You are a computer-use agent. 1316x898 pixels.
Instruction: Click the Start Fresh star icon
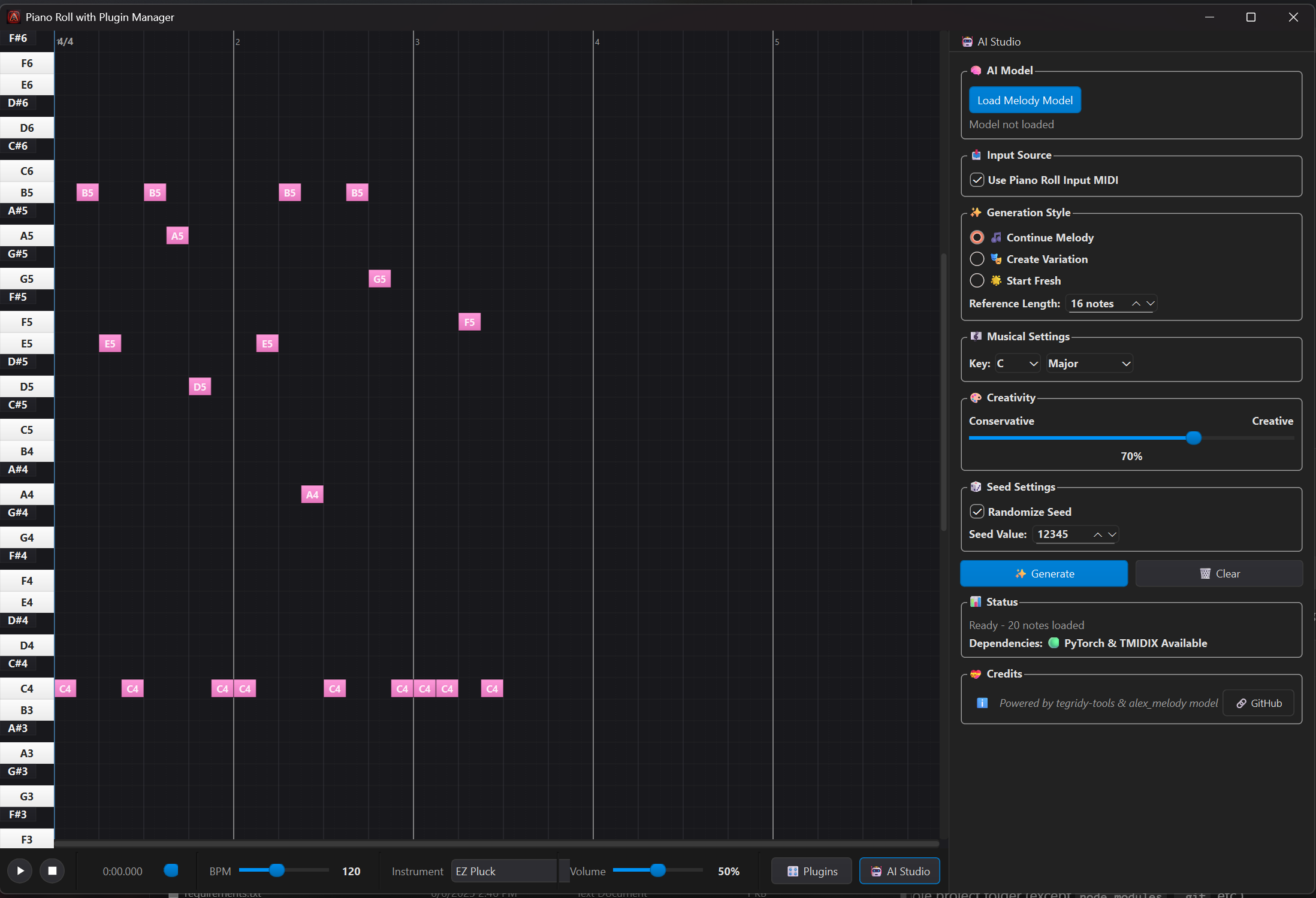coord(996,280)
